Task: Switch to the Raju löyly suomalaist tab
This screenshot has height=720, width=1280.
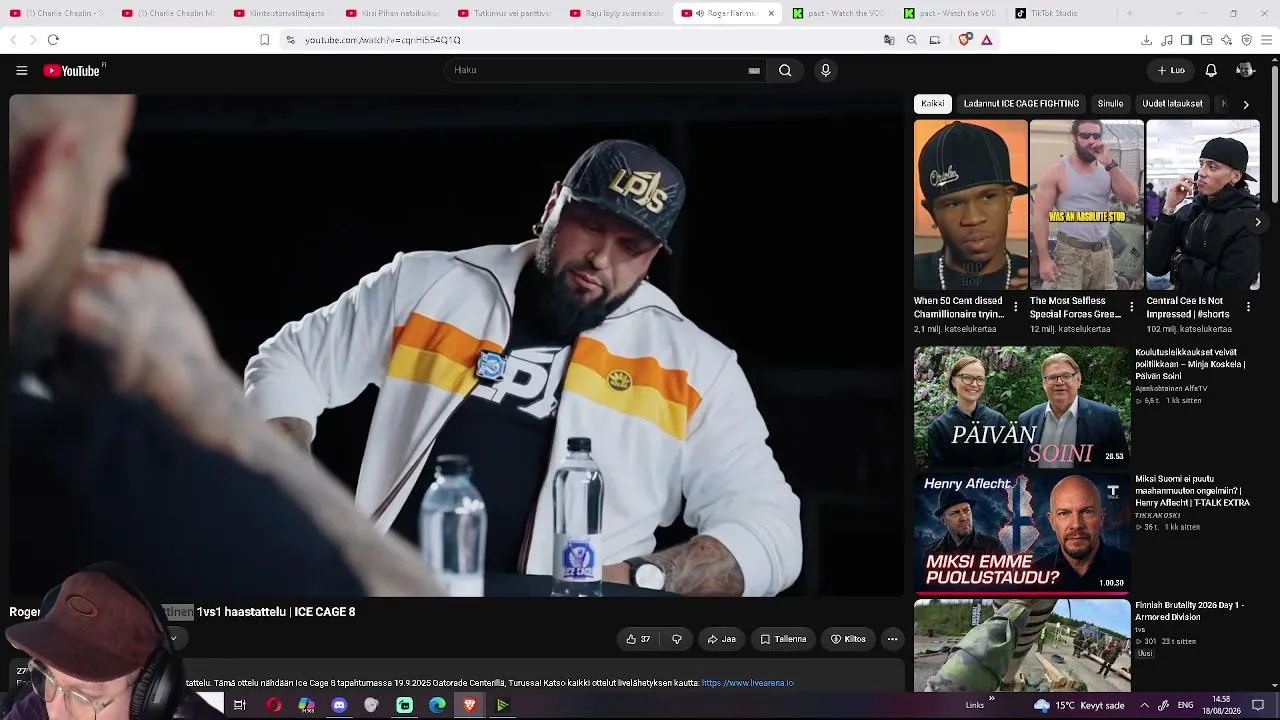Action: point(617,13)
